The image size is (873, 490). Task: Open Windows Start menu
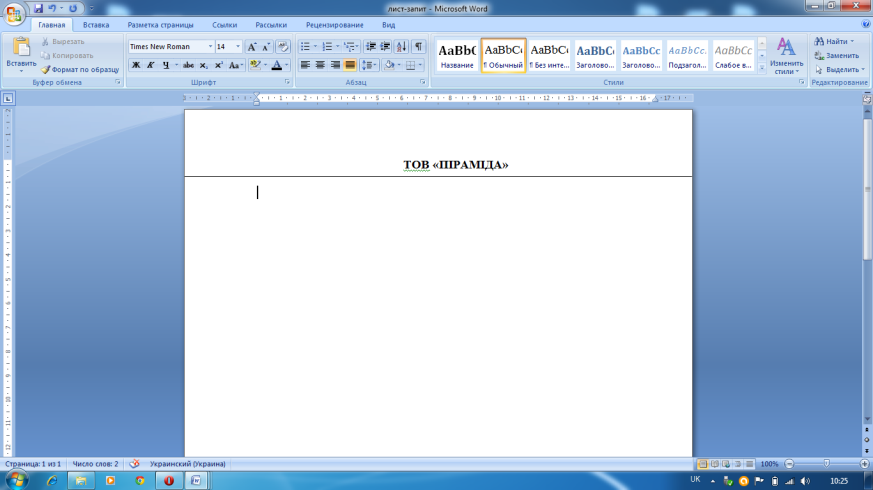tap(17, 480)
